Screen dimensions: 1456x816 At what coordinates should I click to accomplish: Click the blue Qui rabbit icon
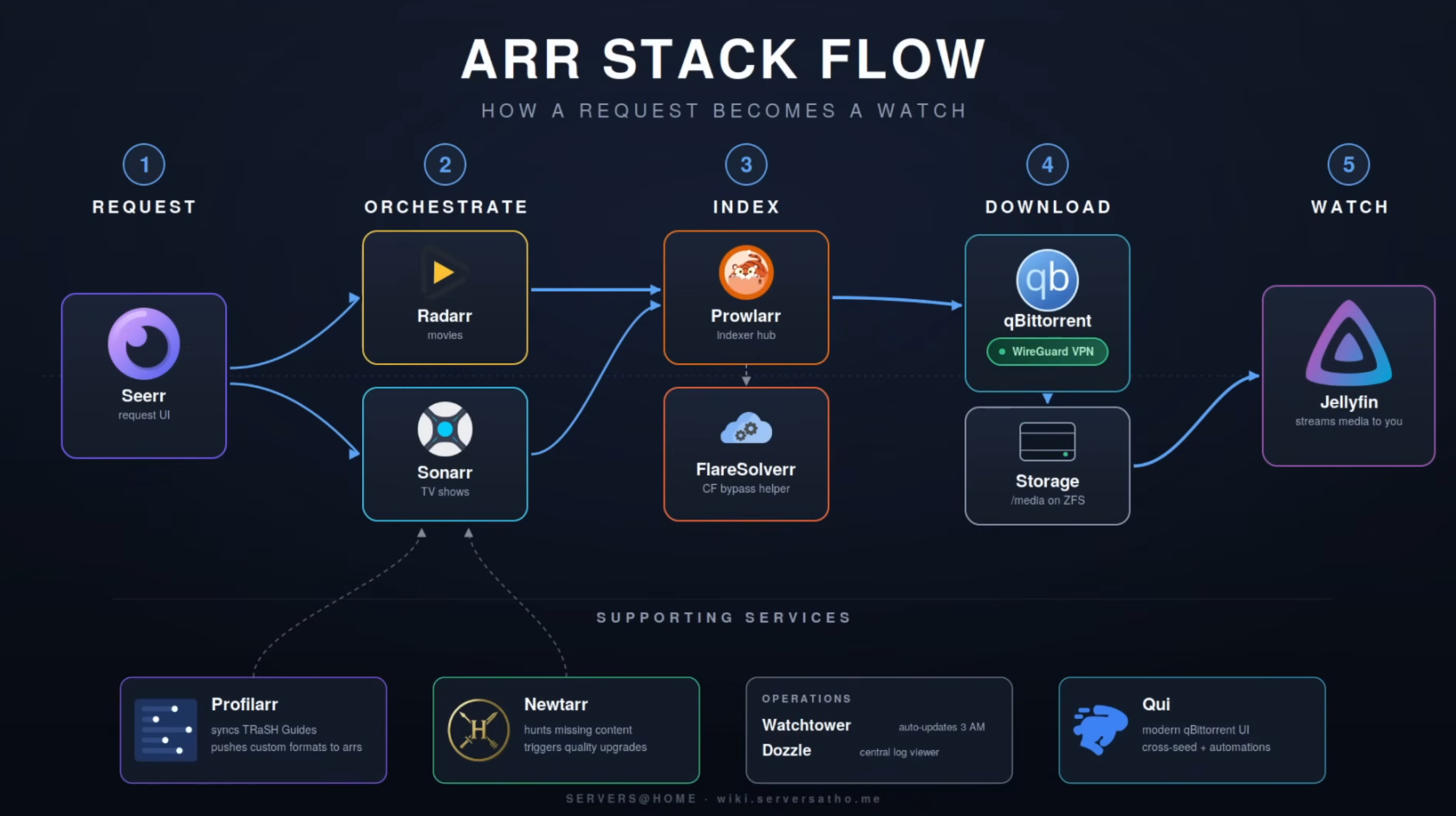click(x=1100, y=729)
